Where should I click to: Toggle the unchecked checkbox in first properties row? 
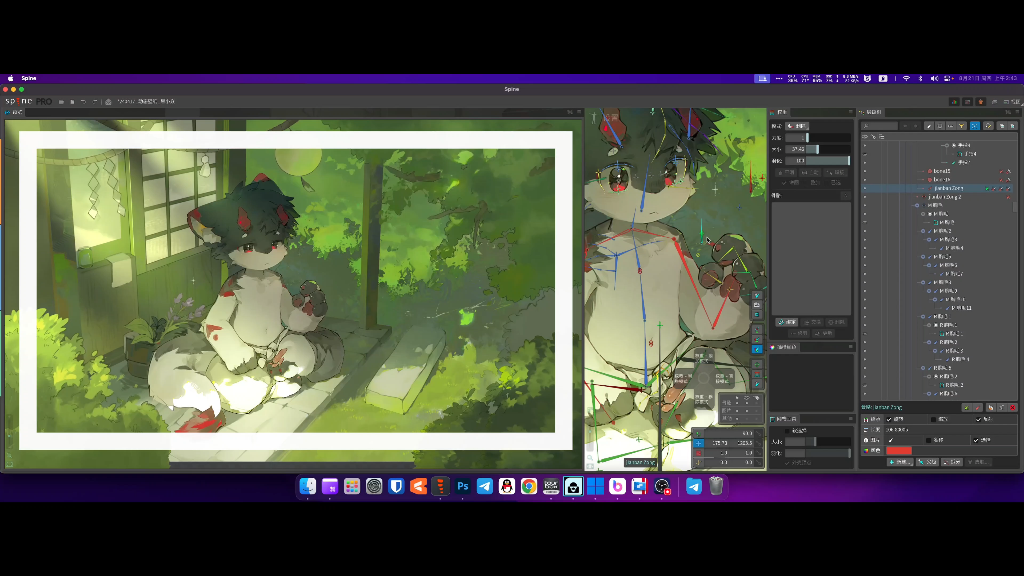coord(934,419)
